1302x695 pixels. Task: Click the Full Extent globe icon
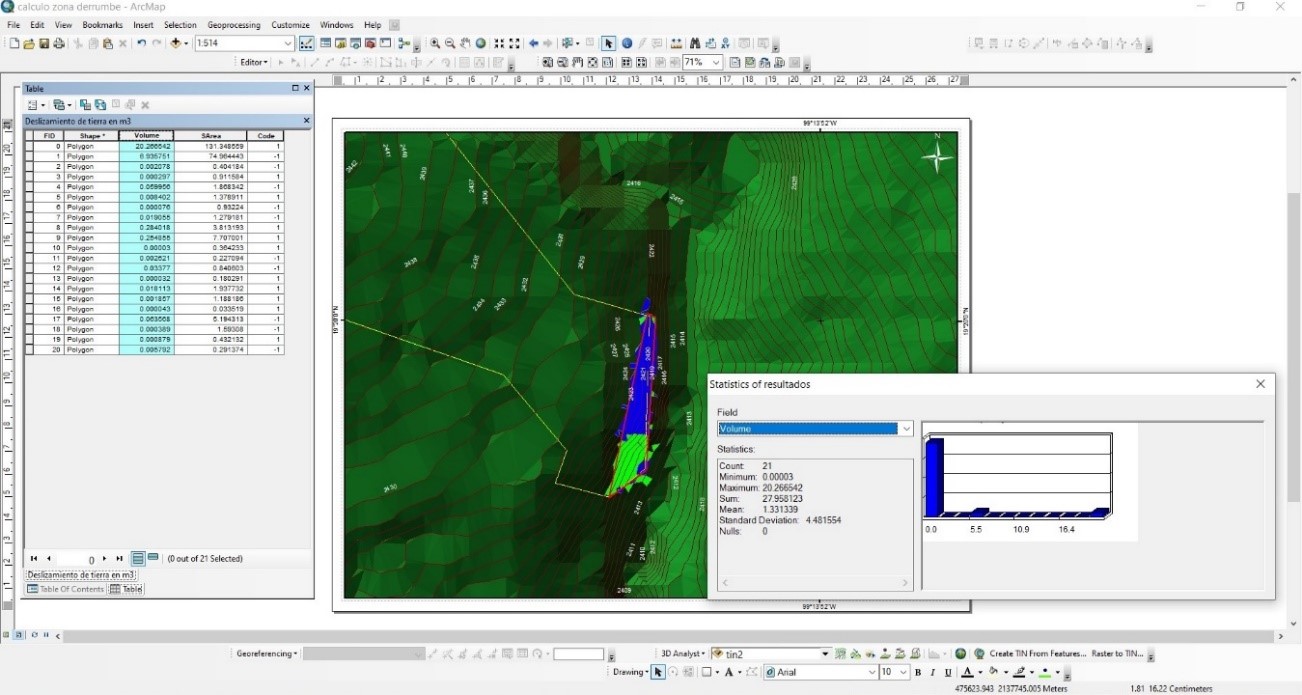[481, 44]
